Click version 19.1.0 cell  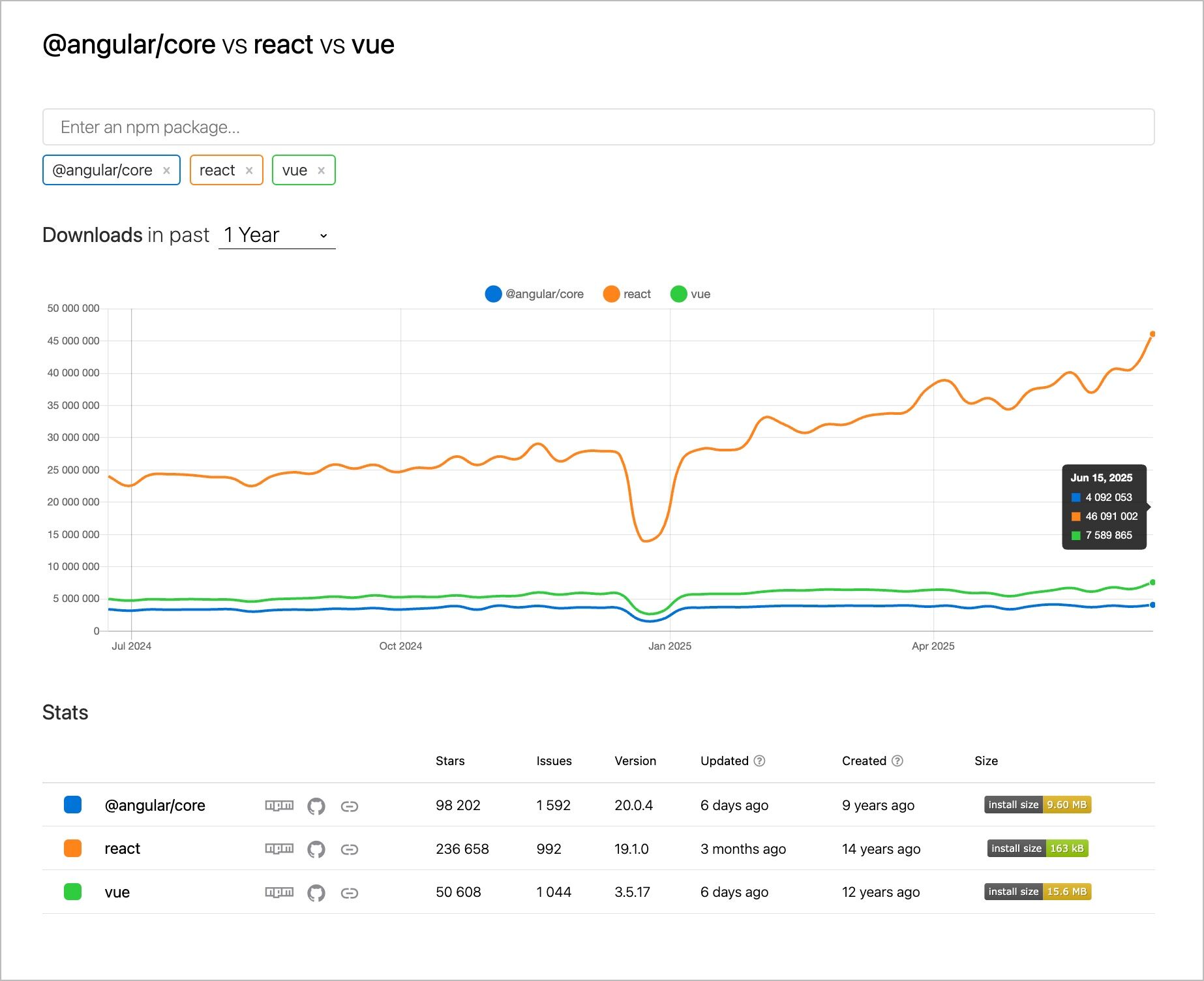tap(631, 849)
